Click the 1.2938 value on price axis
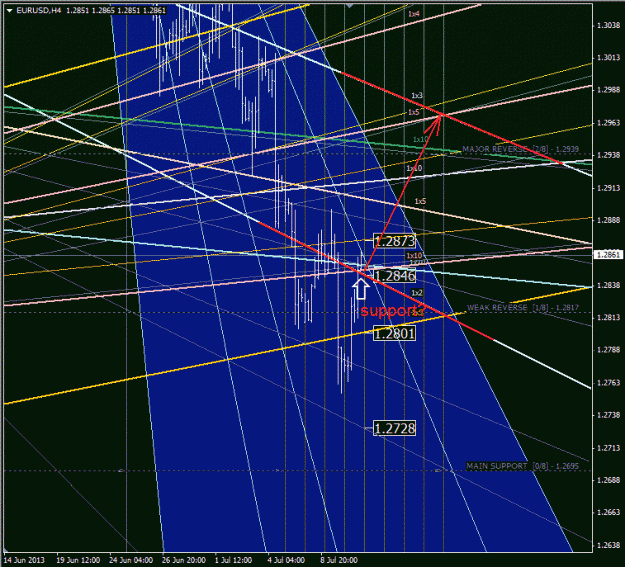This screenshot has height=567, width=625. tap(608, 155)
